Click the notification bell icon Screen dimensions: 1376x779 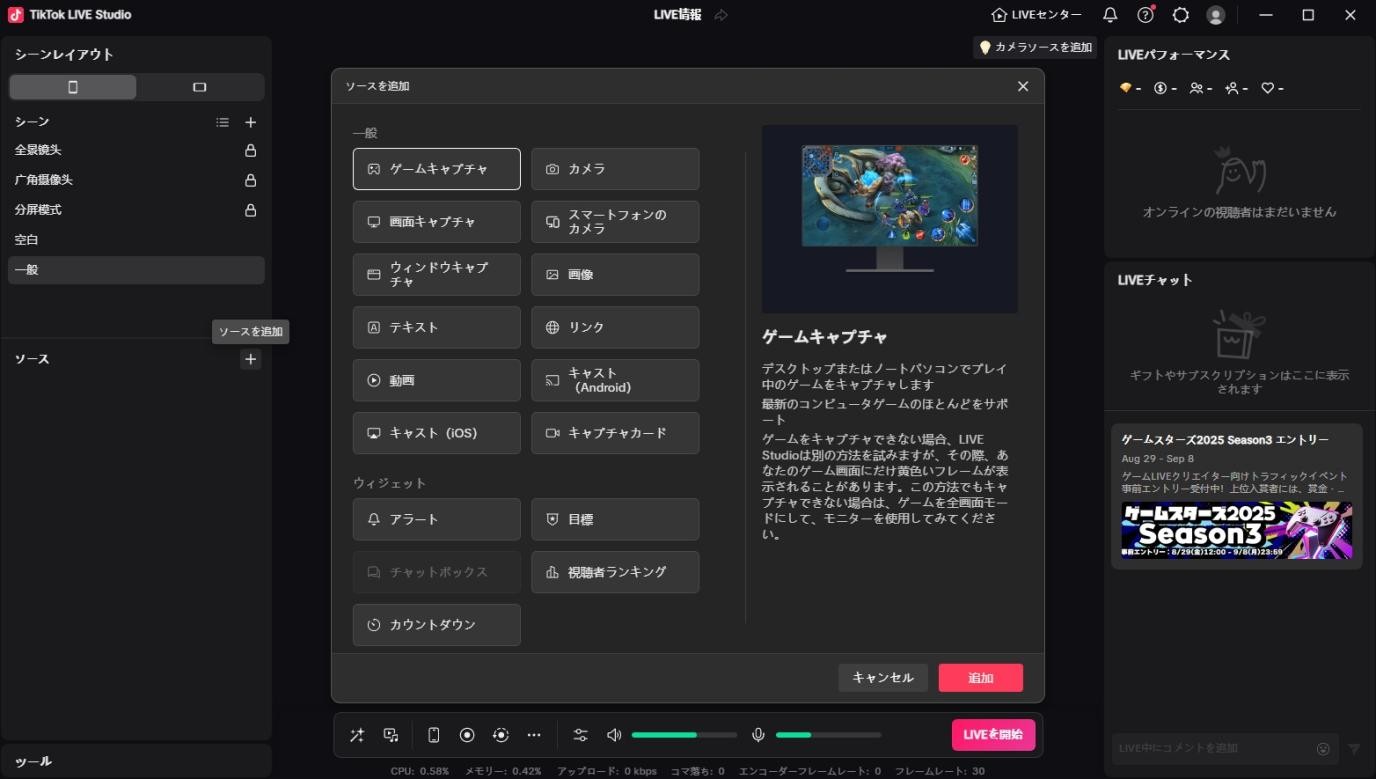coord(1110,15)
